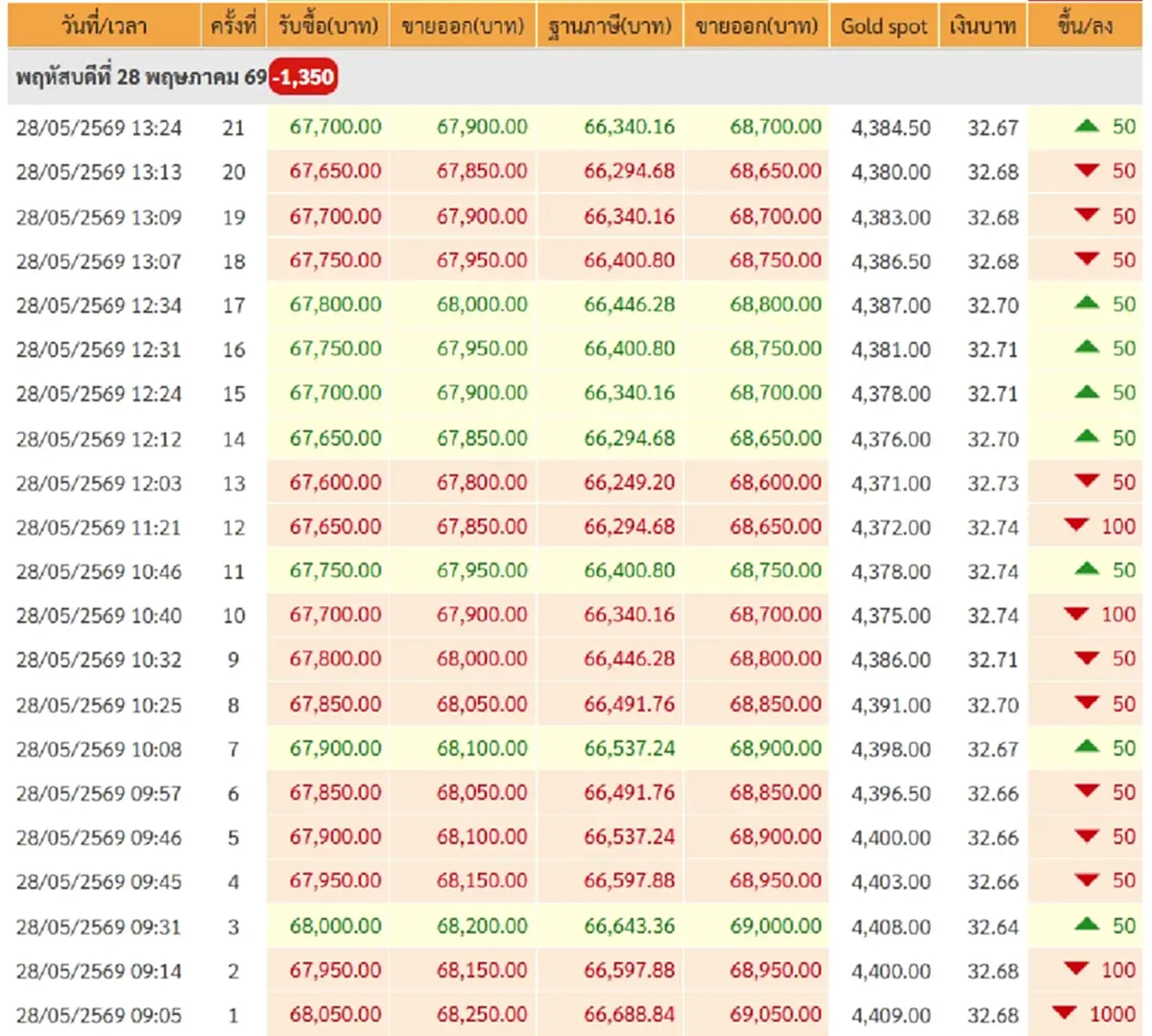Click the green up arrow in the 12:34 row
Viewport: 1152px width, 1036px height.
[1087, 303]
